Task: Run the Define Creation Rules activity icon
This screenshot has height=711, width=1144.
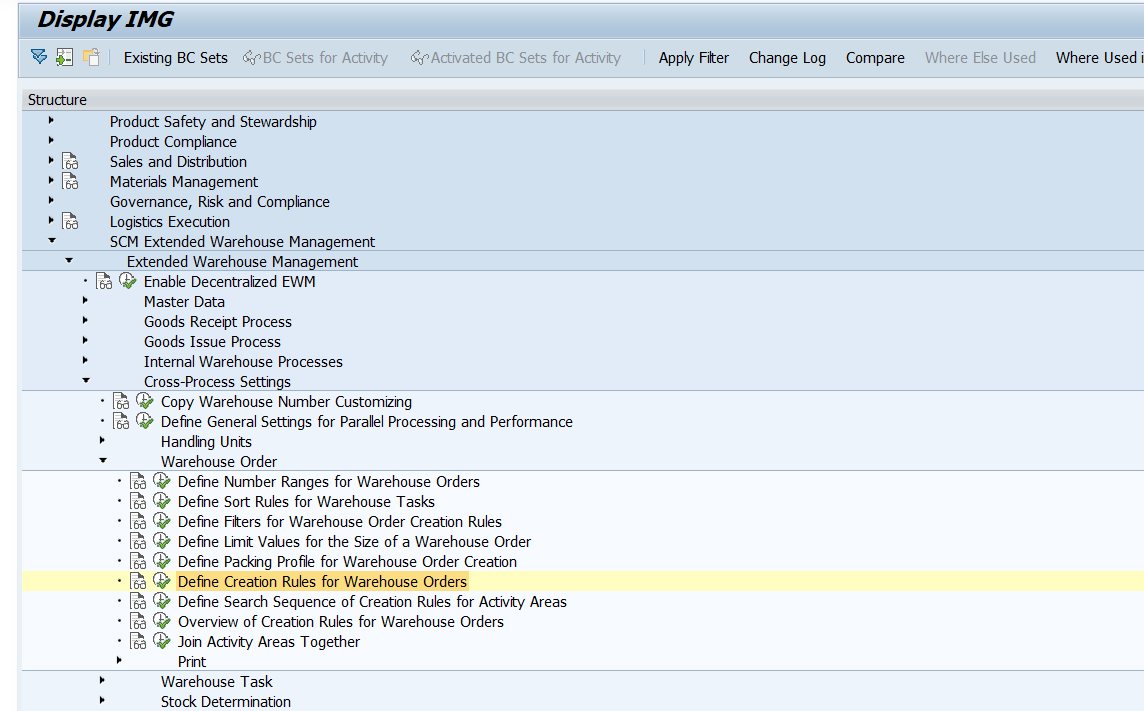Action: tap(162, 582)
